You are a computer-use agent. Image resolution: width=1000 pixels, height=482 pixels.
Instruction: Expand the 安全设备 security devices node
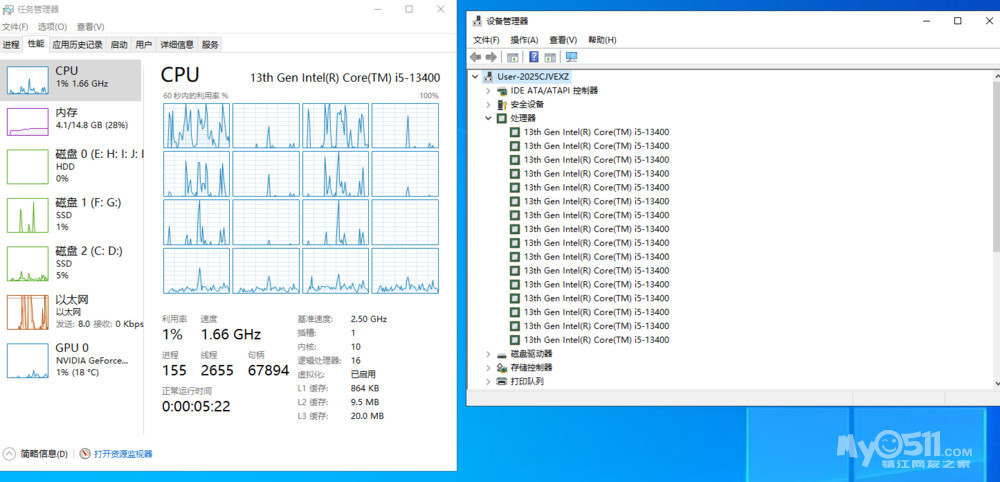pos(488,104)
